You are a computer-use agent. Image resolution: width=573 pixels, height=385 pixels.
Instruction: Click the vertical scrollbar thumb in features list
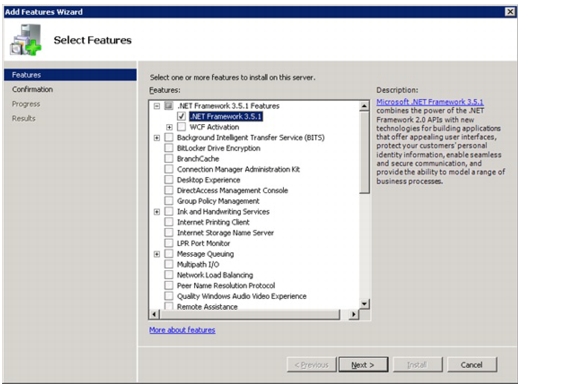[364, 153]
